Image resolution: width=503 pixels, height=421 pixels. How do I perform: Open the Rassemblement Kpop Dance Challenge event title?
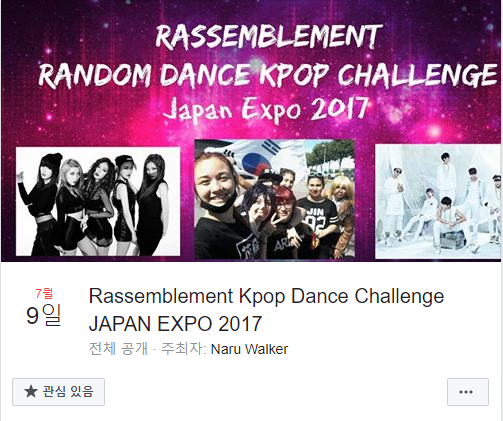click(266, 310)
